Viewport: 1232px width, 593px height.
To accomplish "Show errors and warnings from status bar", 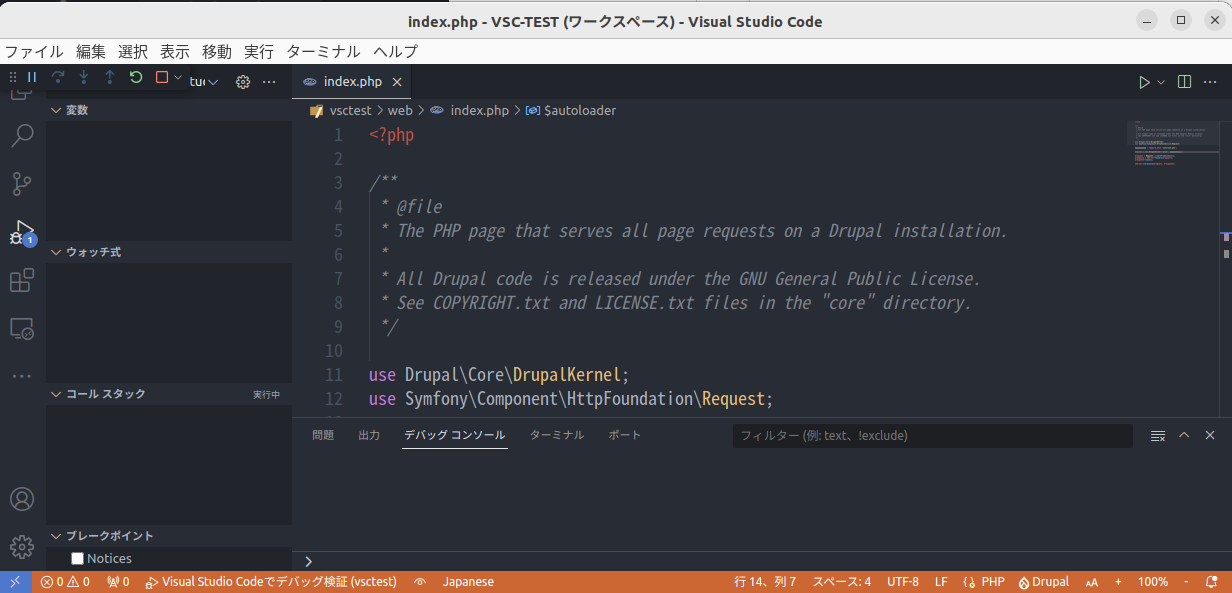I will click(x=65, y=582).
